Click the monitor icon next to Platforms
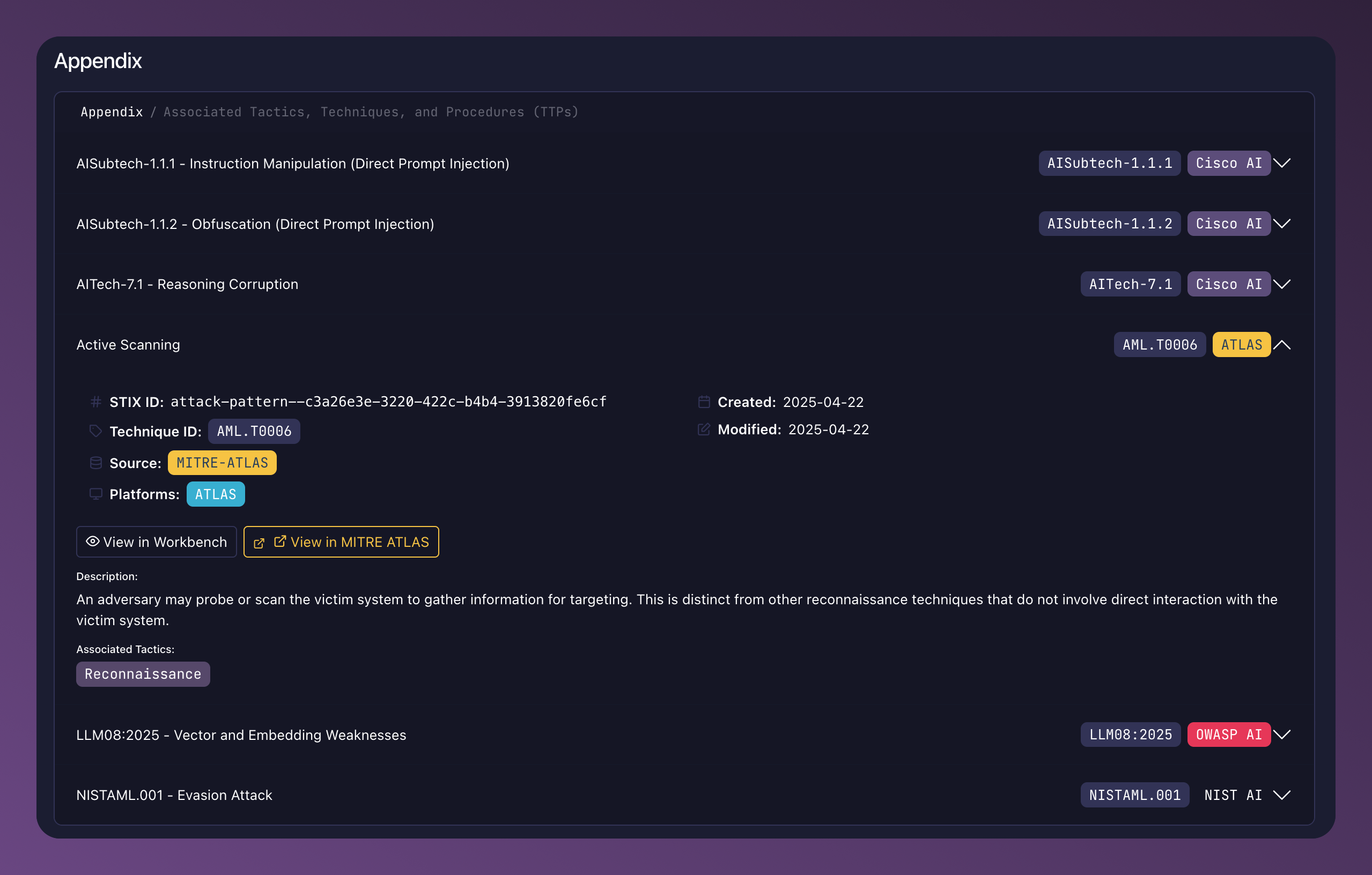This screenshot has height=875, width=1372. pyautogui.click(x=95, y=494)
